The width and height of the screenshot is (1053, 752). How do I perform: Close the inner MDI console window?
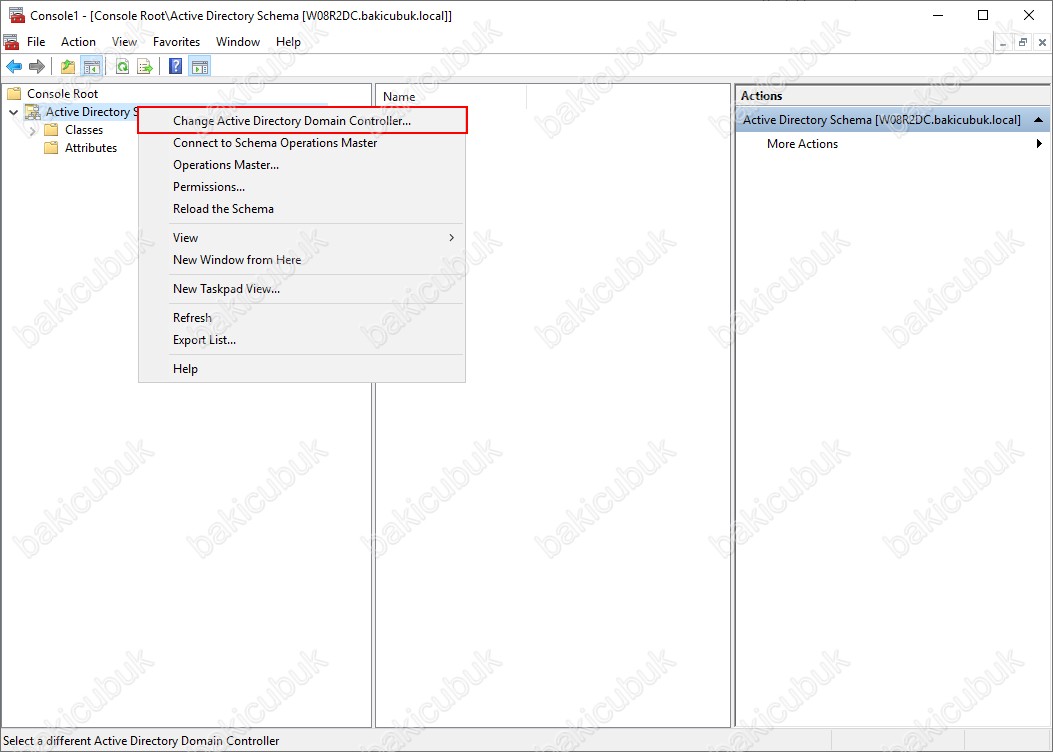pyautogui.click(x=1042, y=42)
